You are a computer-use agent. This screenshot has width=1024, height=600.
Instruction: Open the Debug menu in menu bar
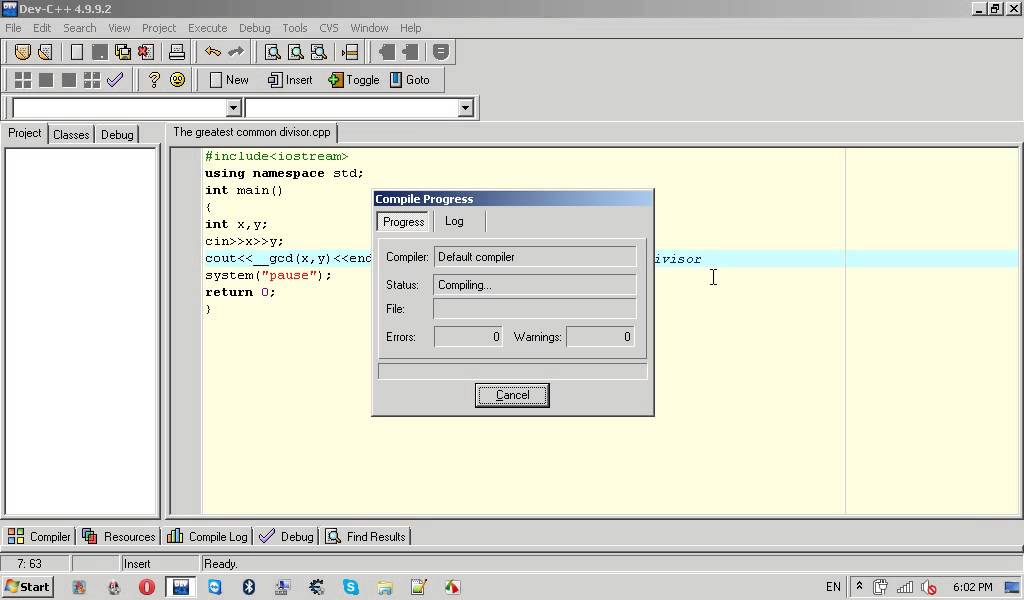255,28
